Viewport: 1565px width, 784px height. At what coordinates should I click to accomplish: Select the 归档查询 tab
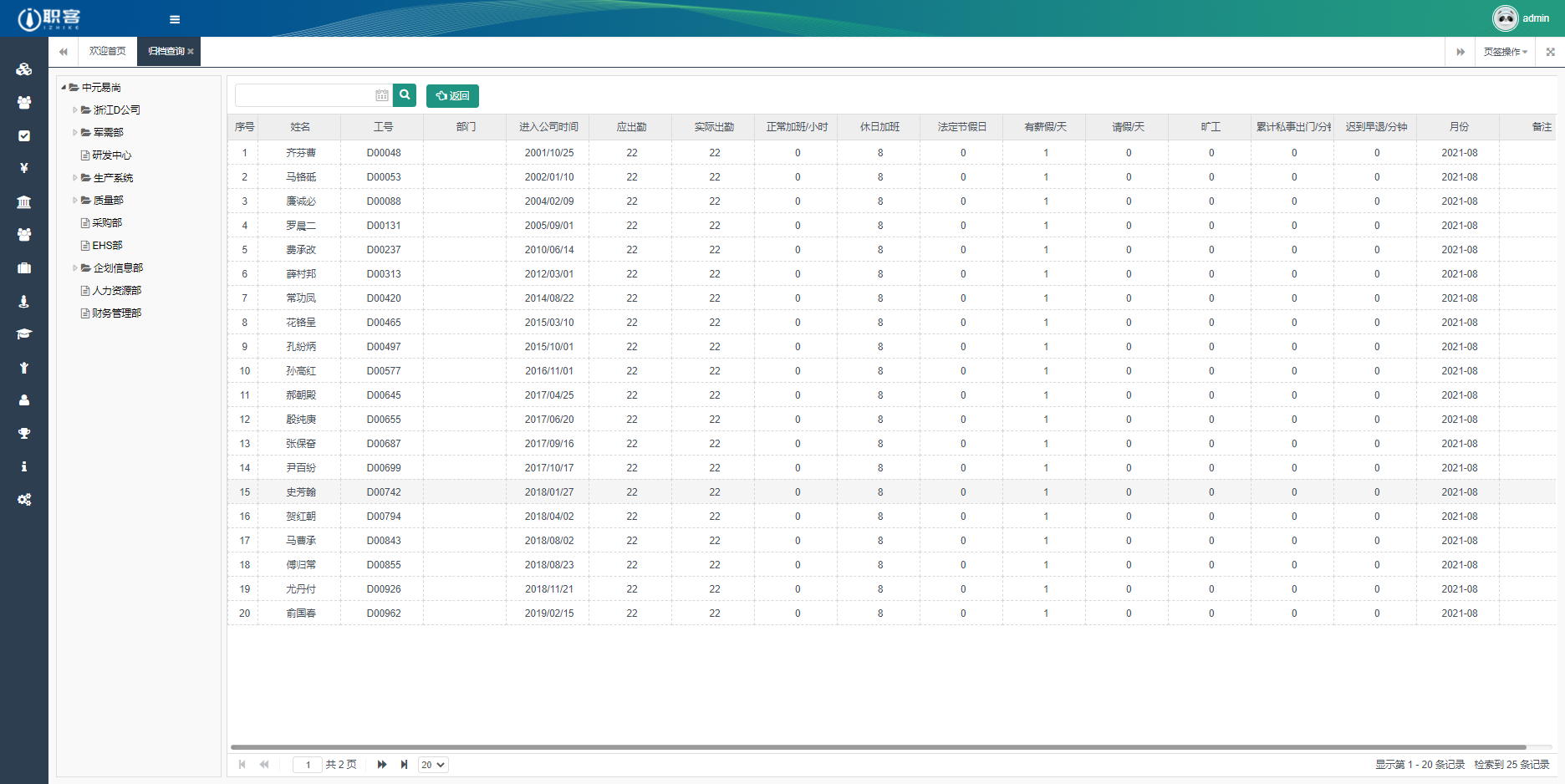click(x=166, y=52)
